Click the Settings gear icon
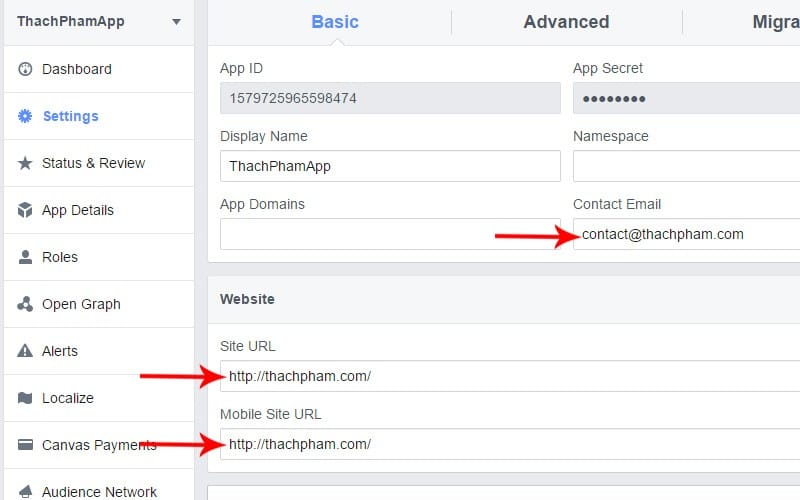The image size is (800, 500). pos(25,116)
